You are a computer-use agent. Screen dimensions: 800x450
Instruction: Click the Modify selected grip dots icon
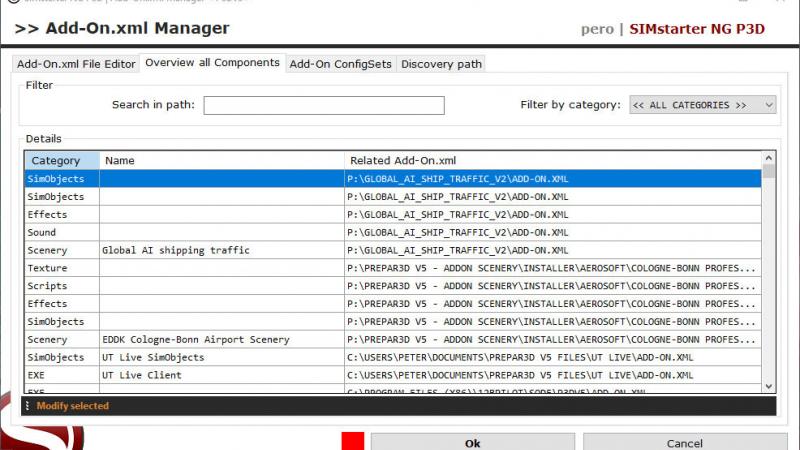point(27,406)
